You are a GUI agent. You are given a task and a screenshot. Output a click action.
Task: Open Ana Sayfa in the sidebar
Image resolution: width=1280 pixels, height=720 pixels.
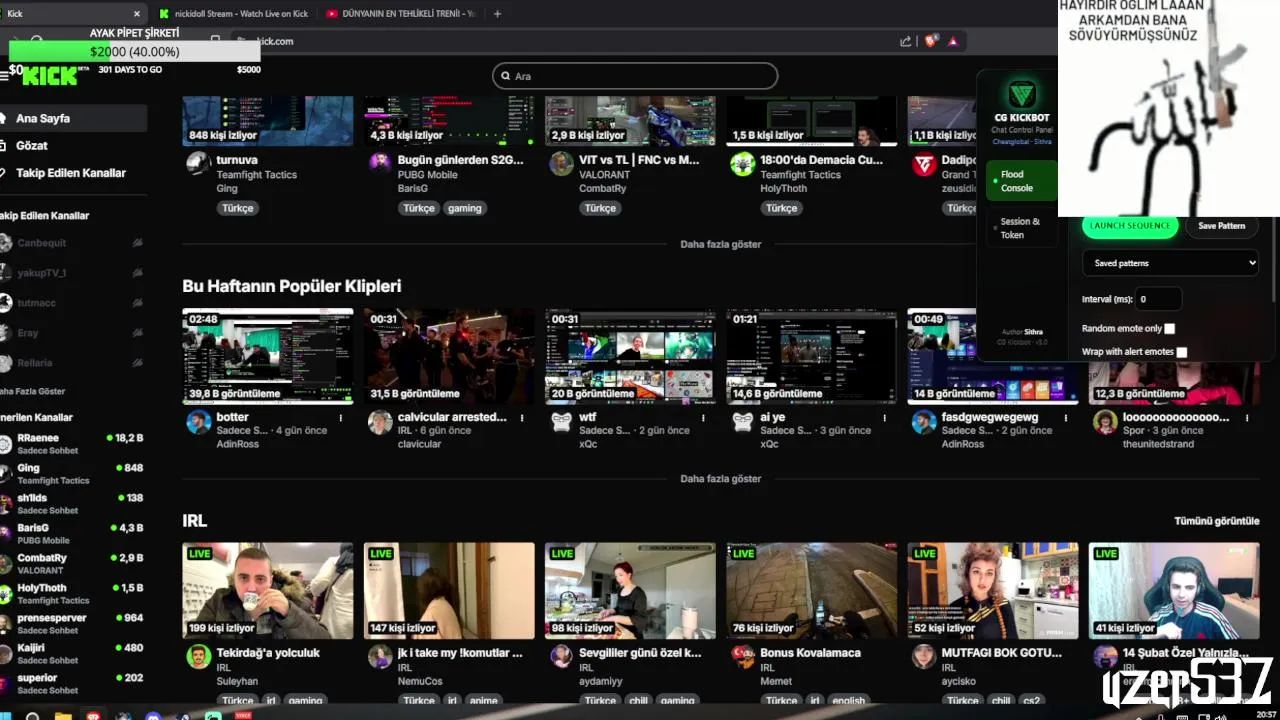click(x=72, y=118)
